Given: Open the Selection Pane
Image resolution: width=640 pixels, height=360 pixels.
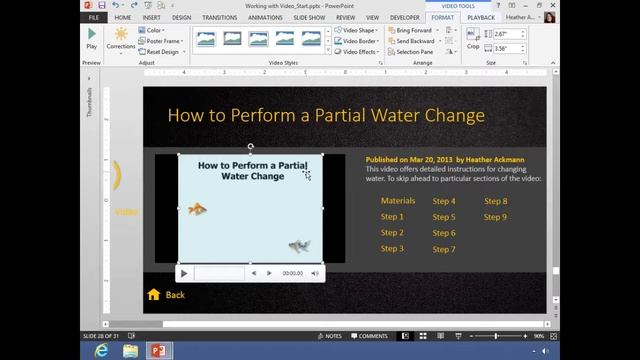Looking at the screenshot, I should [x=411, y=52].
